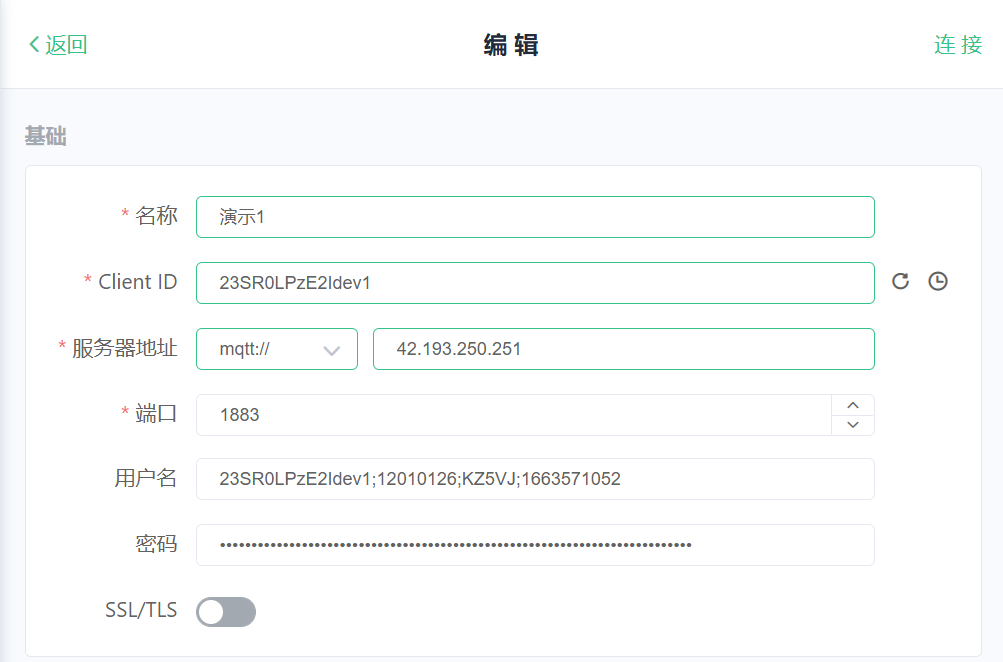Click the 基础 section heading
Image resolution: width=1003 pixels, height=662 pixels.
[x=46, y=137]
